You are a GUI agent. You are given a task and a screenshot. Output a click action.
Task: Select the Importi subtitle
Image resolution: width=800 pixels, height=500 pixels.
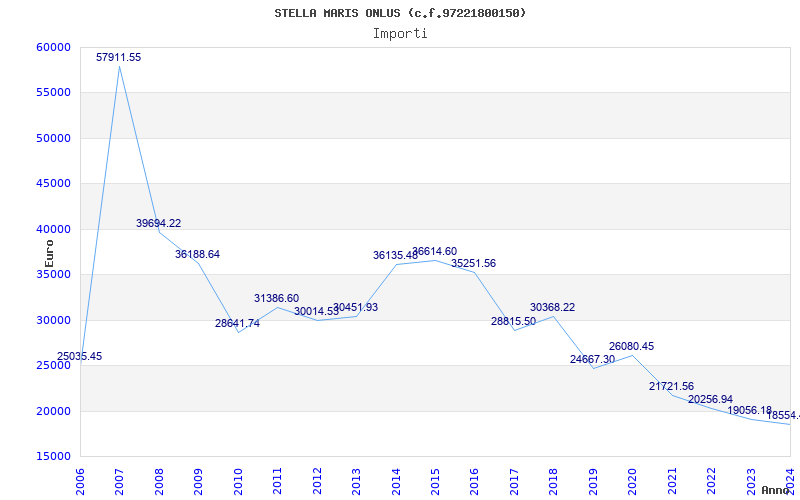tap(400, 34)
